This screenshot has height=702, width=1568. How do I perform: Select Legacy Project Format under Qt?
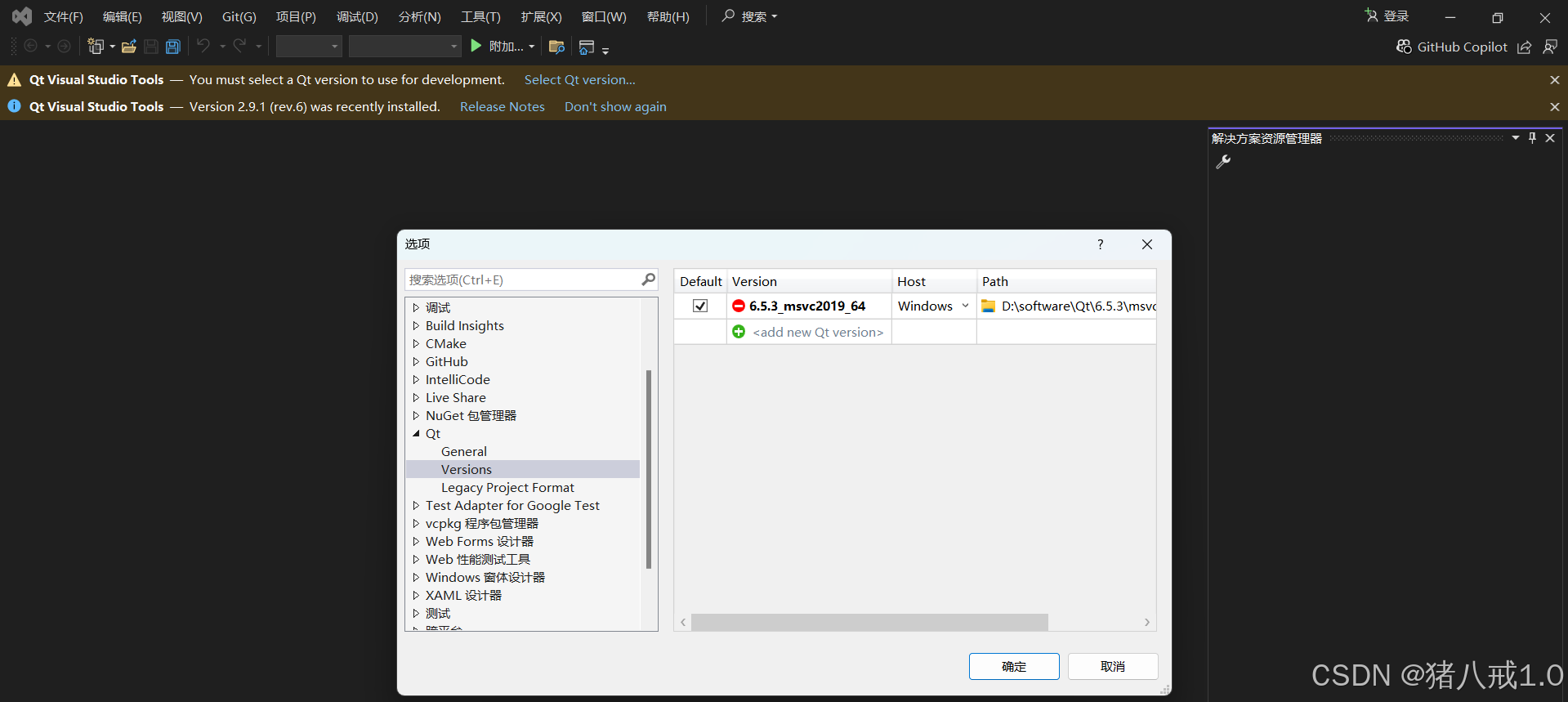(x=507, y=487)
